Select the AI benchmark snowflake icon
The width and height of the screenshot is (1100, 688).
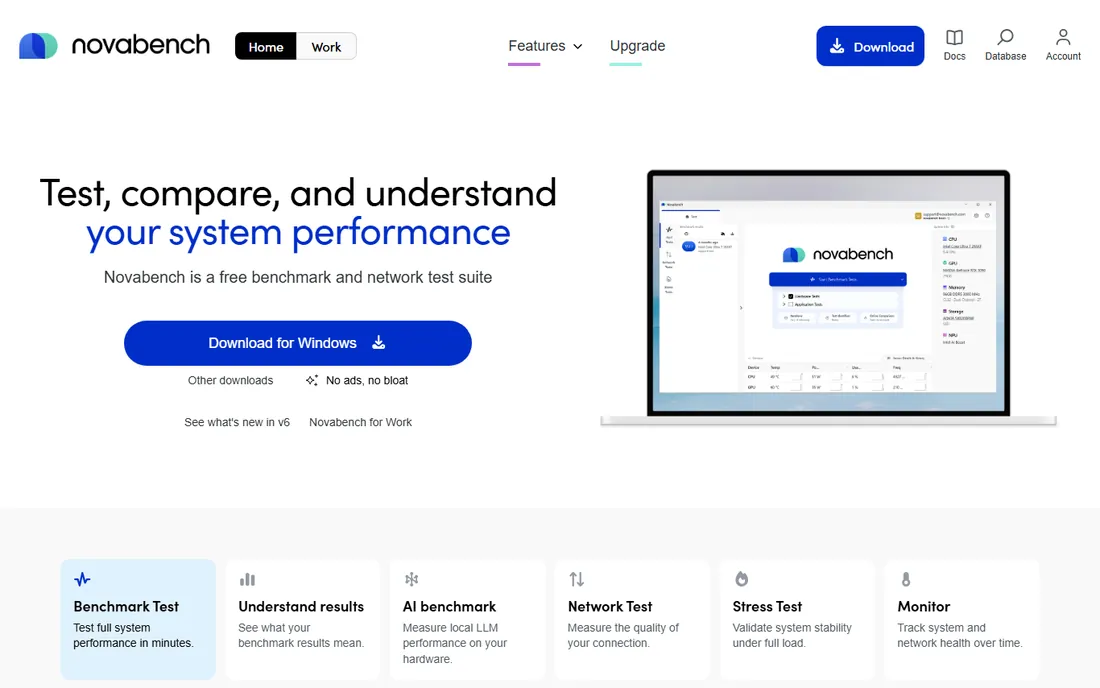coord(412,579)
